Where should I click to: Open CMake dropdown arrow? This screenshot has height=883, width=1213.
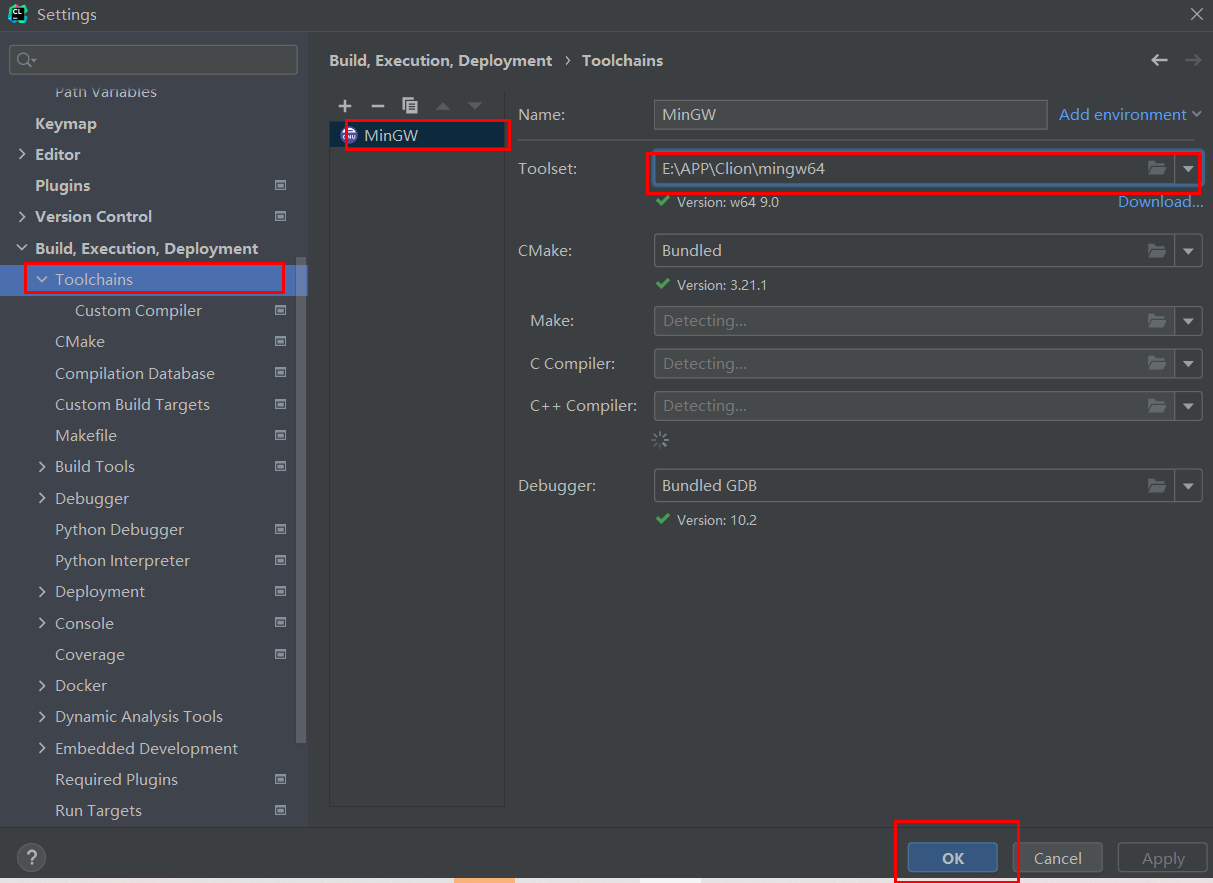pyautogui.click(x=1188, y=251)
